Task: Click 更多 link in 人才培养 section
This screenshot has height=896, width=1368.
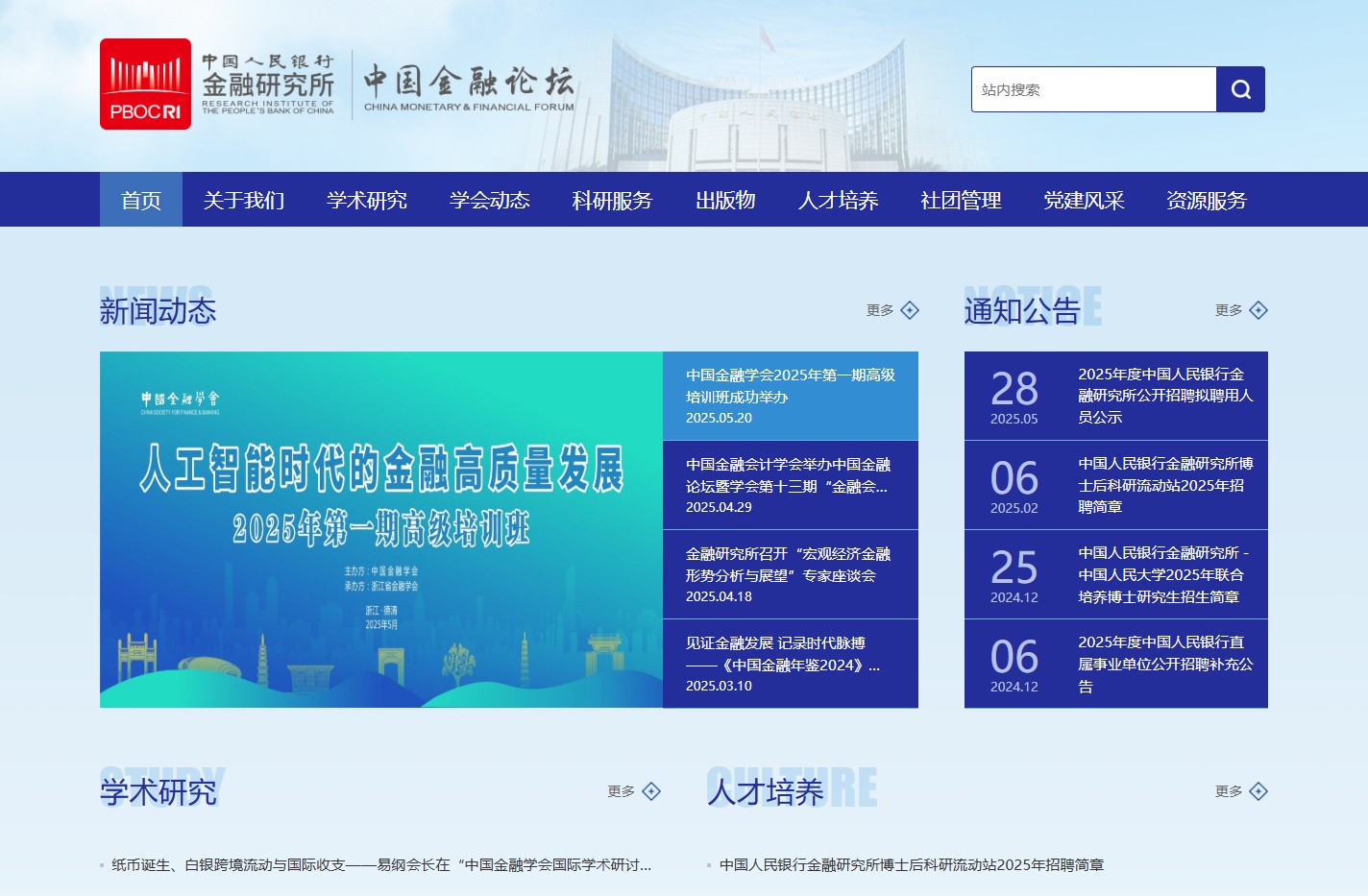Action: (1229, 791)
